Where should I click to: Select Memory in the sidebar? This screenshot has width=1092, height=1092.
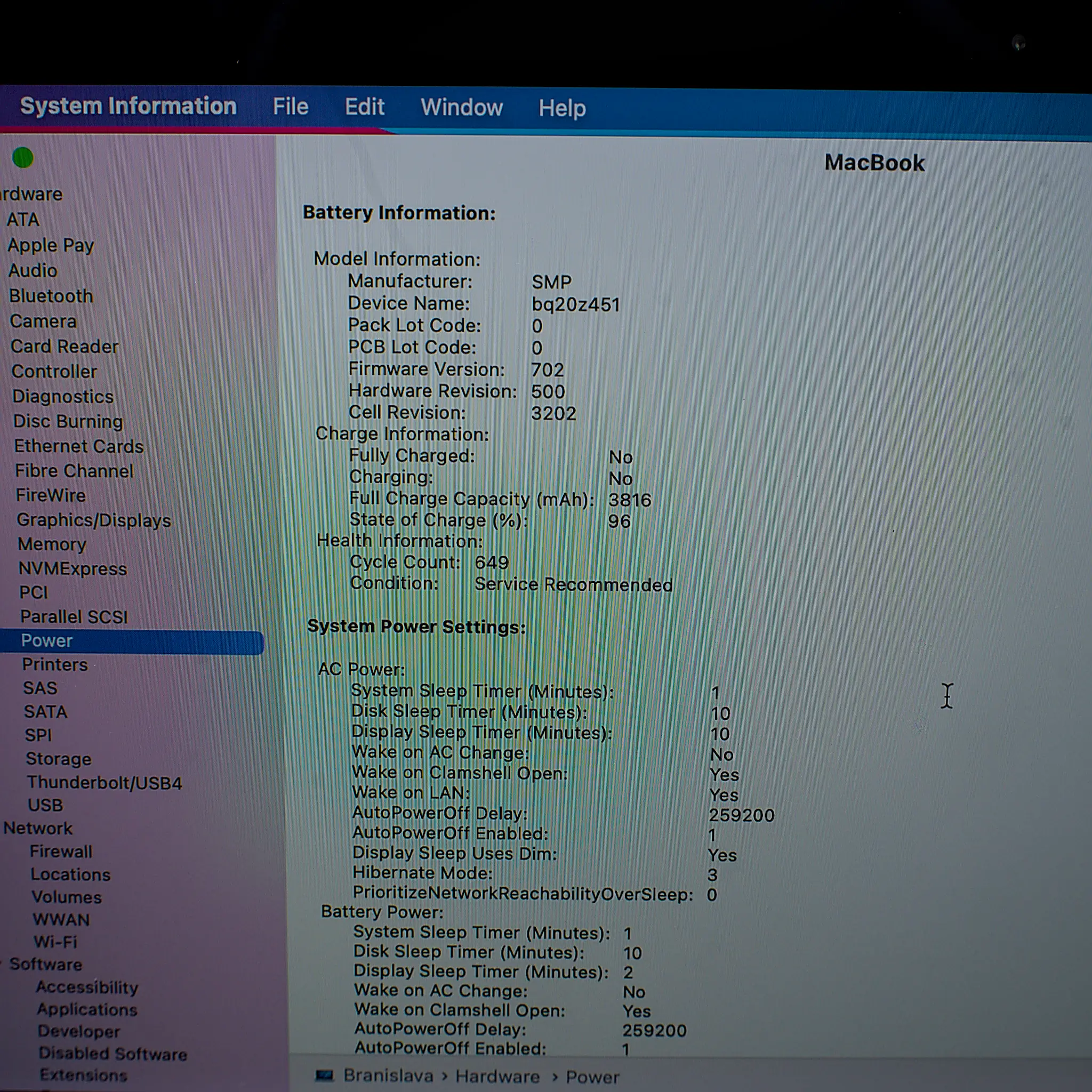click(52, 544)
